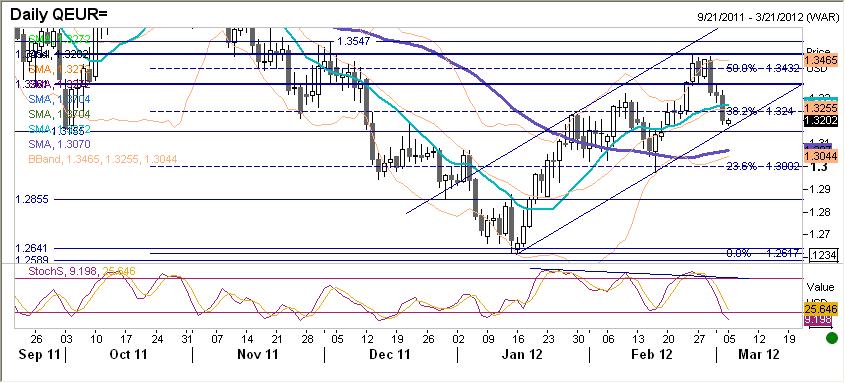
Task: Click the 9.198 stochastic value tag
Action: click(819, 321)
